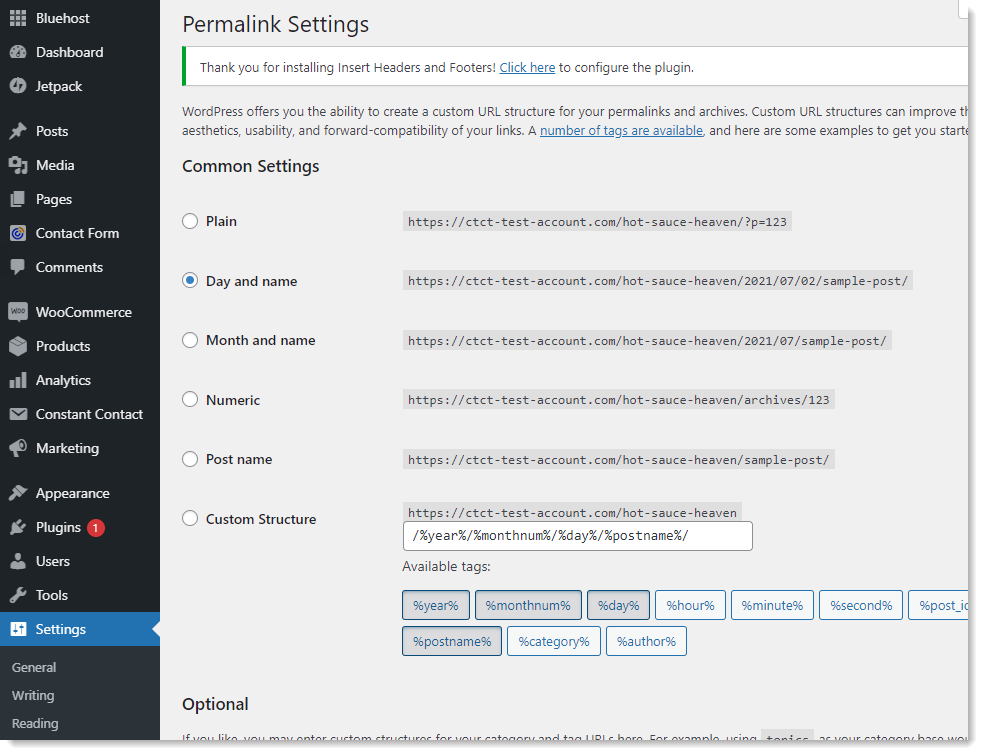Go to WooCommerce menu
983x755 pixels.
coord(83,312)
